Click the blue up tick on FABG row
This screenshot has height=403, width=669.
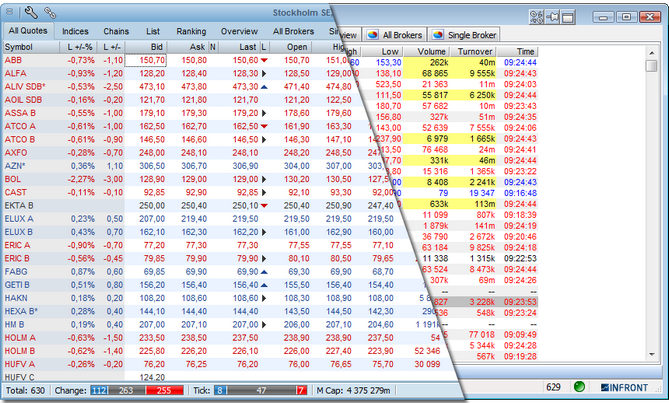[x=264, y=272]
